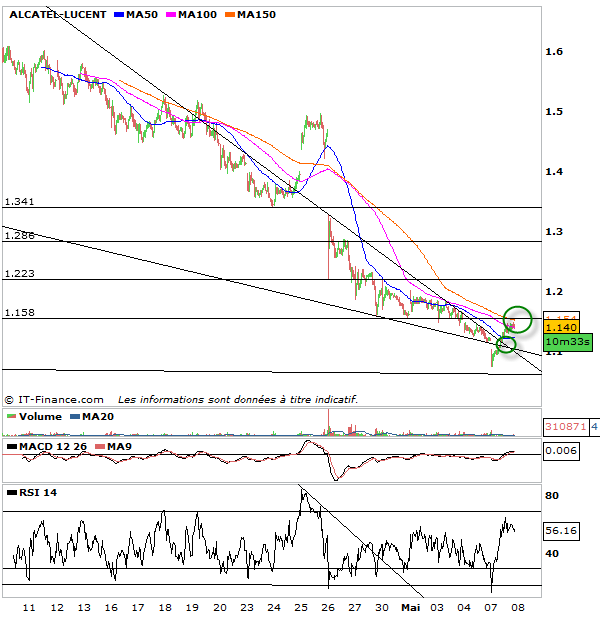Click the MA100 magenta legend marker

coord(172,15)
